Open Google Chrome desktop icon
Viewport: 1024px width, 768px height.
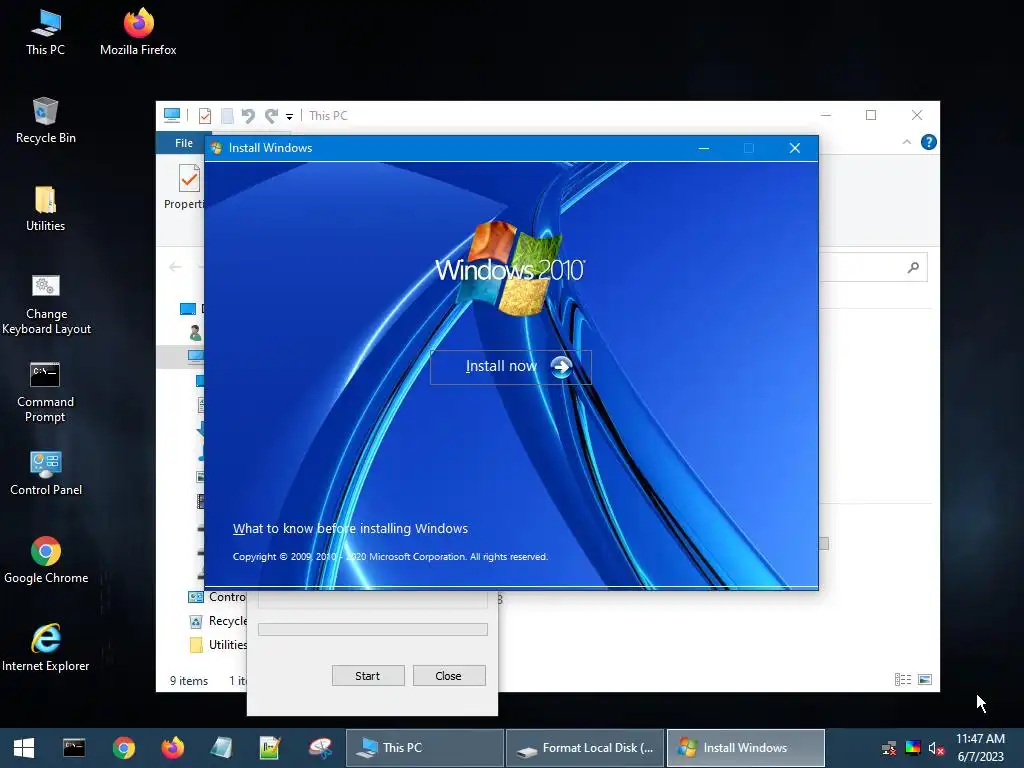click(x=46, y=560)
